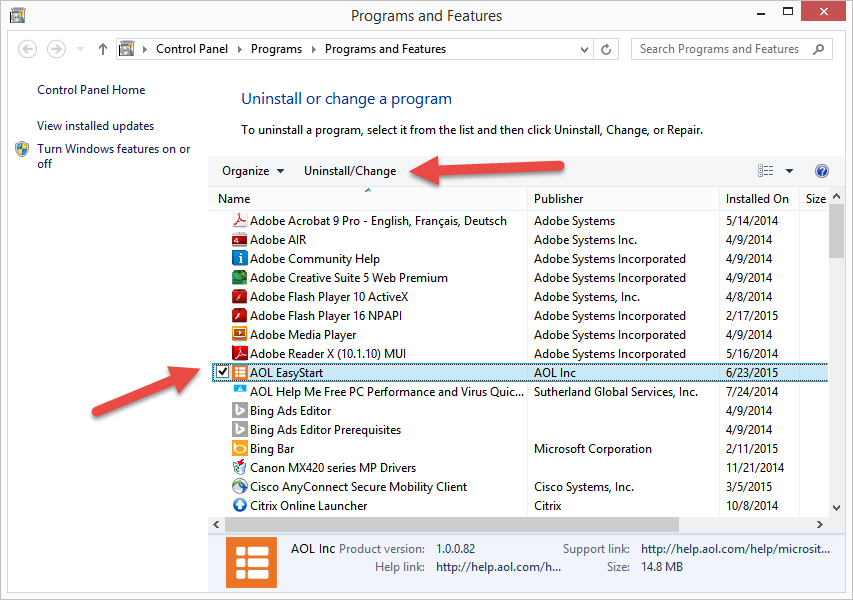Select Adobe Acrobat 9 Pro program name
853x600 pixels.
click(378, 221)
